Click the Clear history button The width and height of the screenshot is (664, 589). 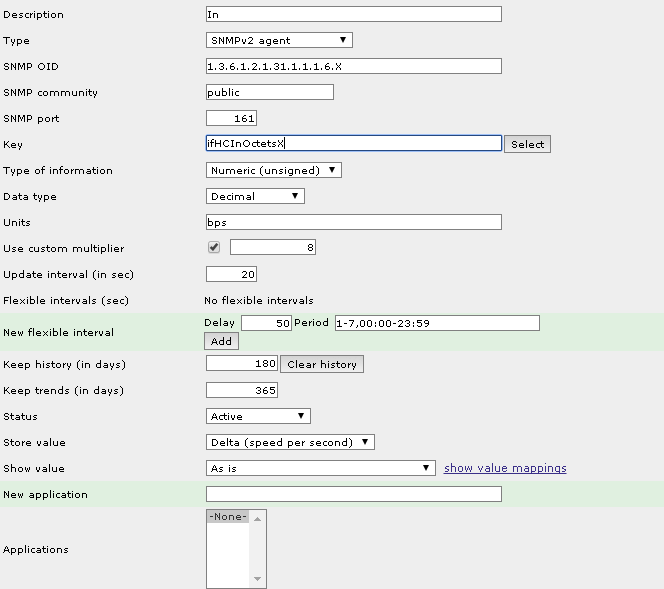pos(322,365)
